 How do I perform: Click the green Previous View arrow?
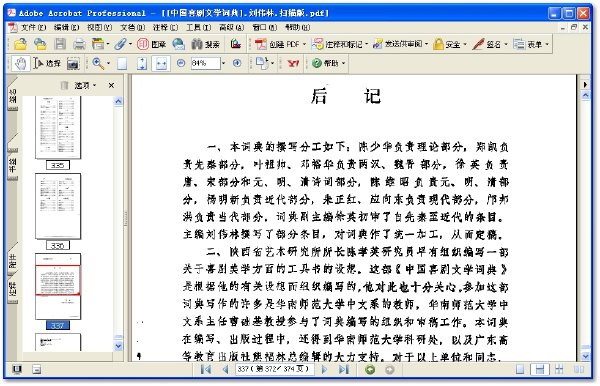tap(370, 370)
